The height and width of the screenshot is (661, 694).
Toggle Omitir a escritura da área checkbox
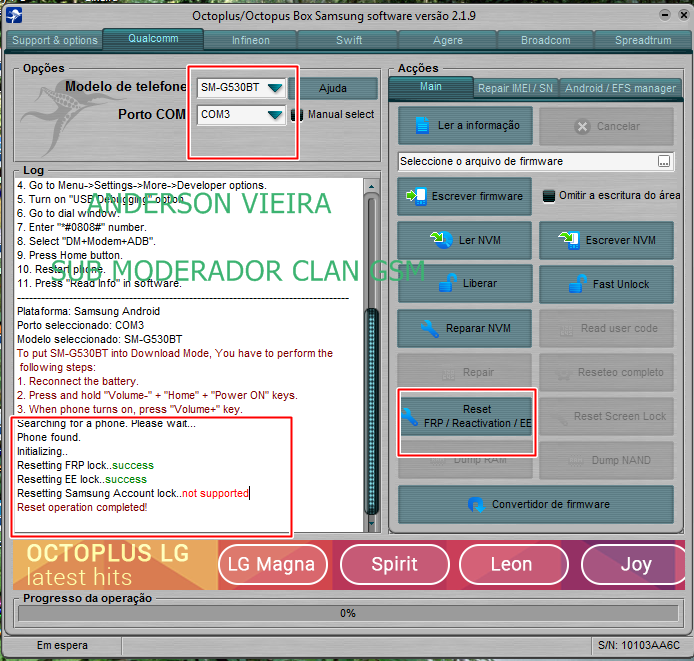(x=549, y=196)
